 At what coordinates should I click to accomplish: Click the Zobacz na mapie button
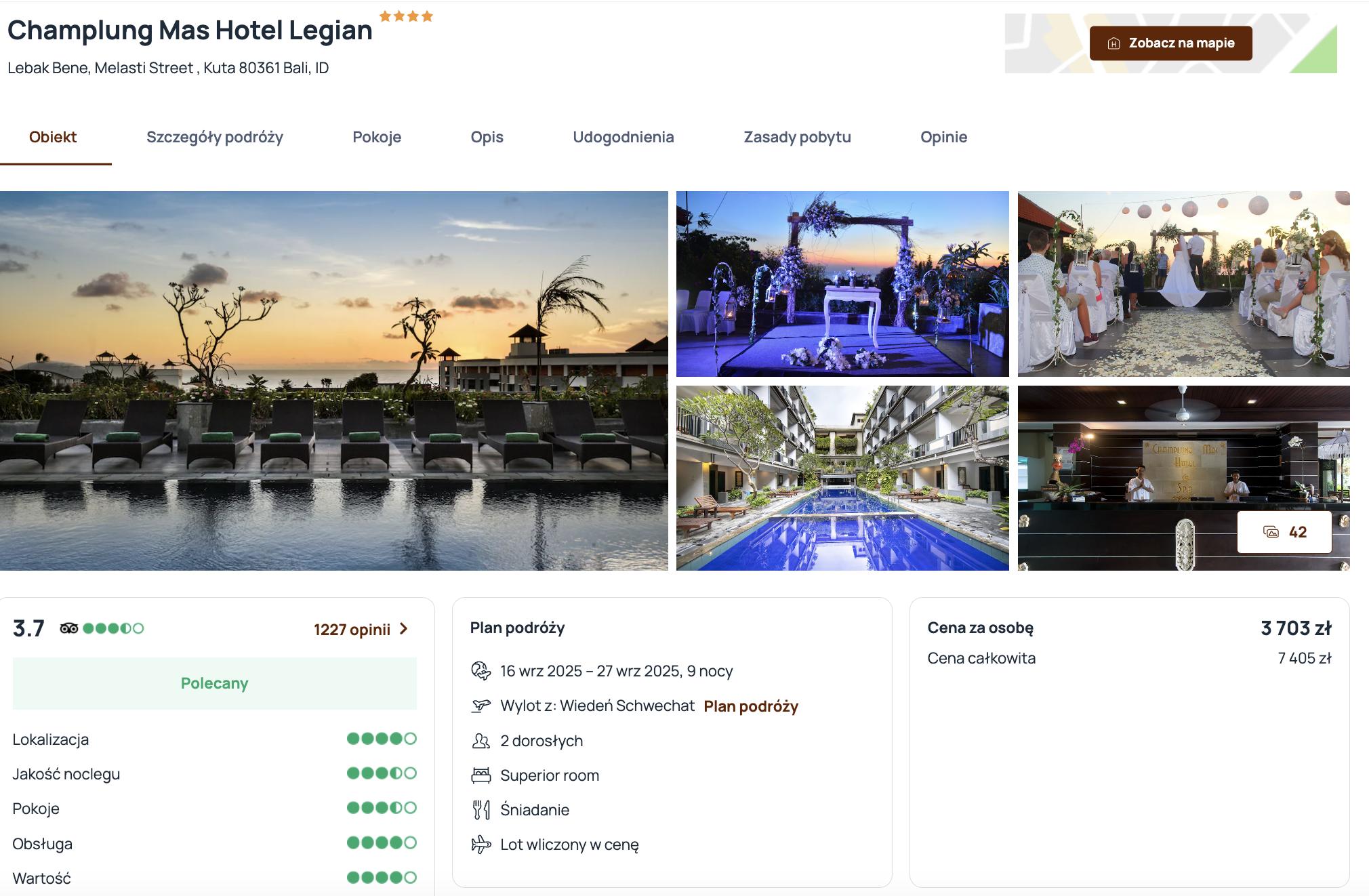pyautogui.click(x=1170, y=43)
